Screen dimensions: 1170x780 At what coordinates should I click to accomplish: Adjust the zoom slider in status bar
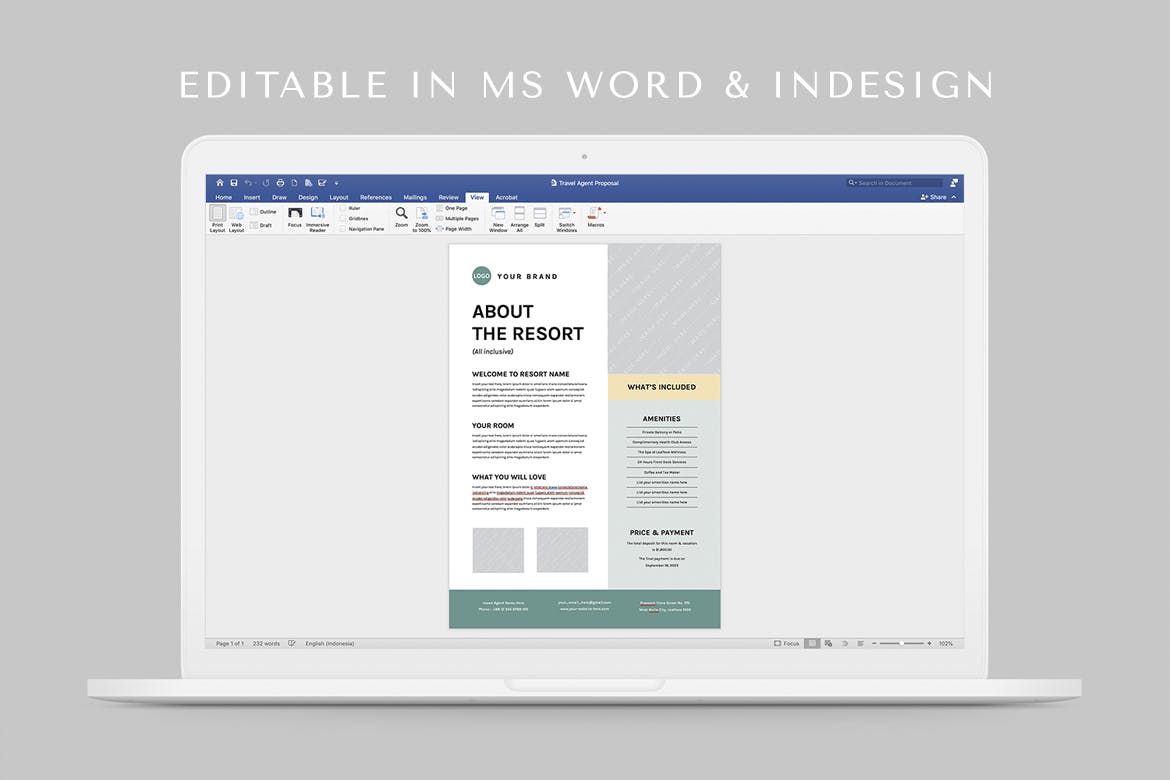click(x=900, y=643)
